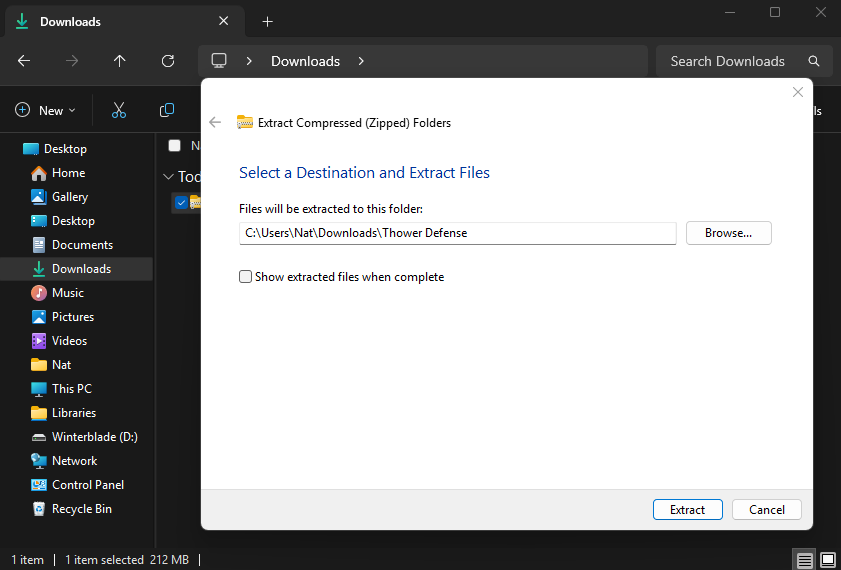Image resolution: width=841 pixels, height=570 pixels.
Task: Click the search magnifier icon
Action: 814,61
